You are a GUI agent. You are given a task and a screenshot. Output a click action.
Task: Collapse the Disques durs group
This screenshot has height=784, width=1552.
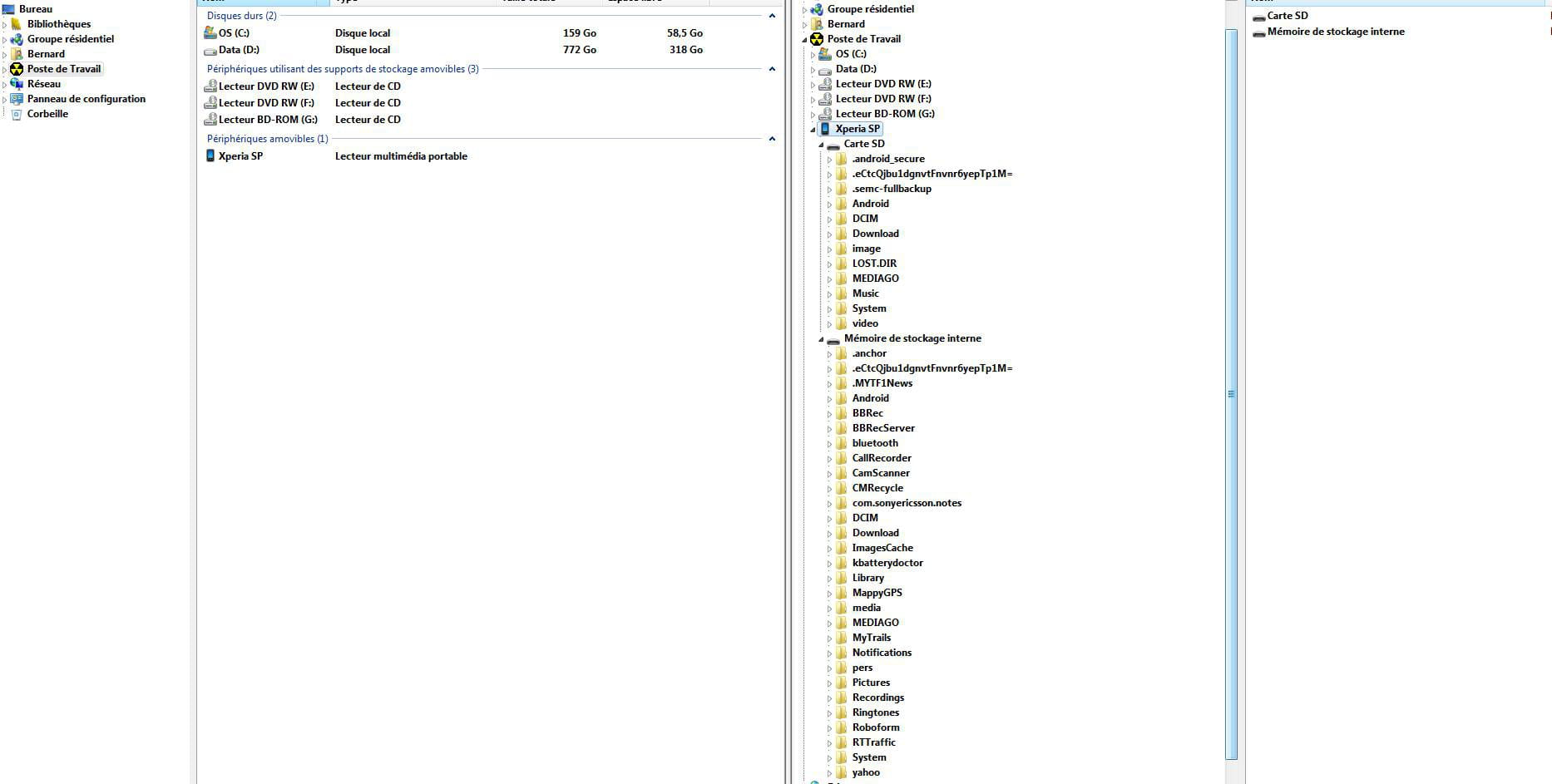(772, 16)
